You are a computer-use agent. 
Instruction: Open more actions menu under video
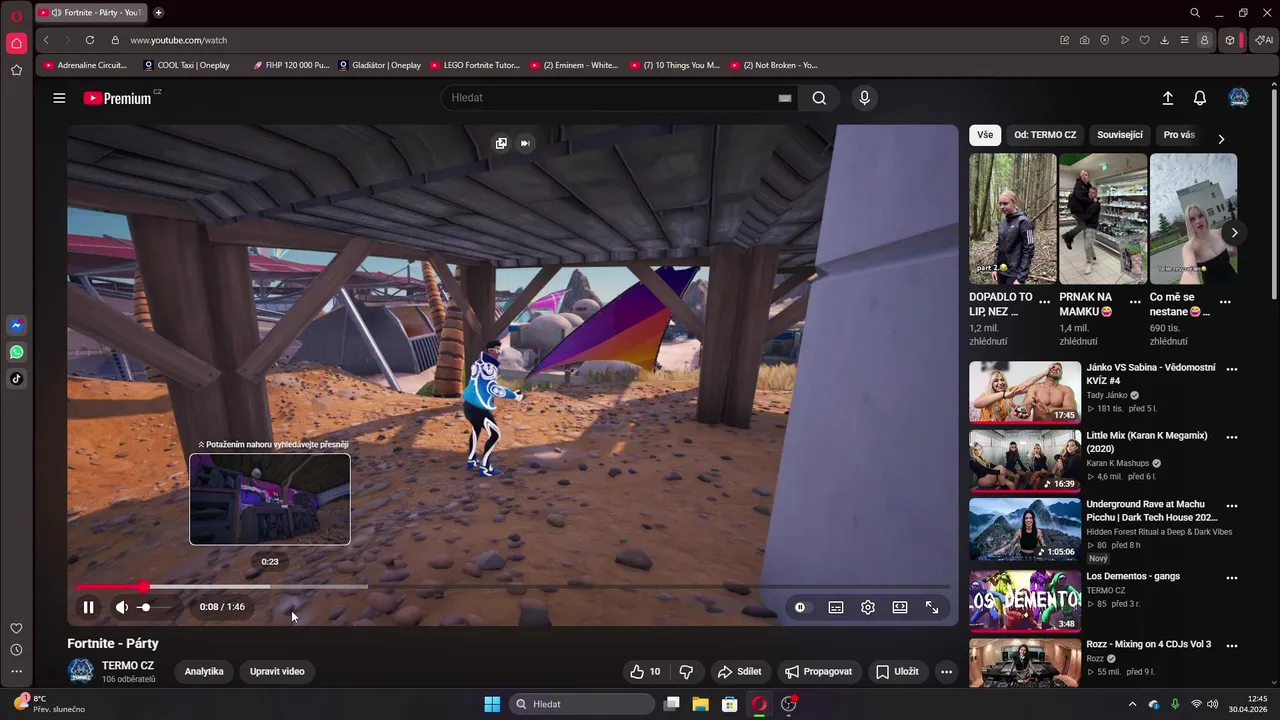pyautogui.click(x=946, y=672)
